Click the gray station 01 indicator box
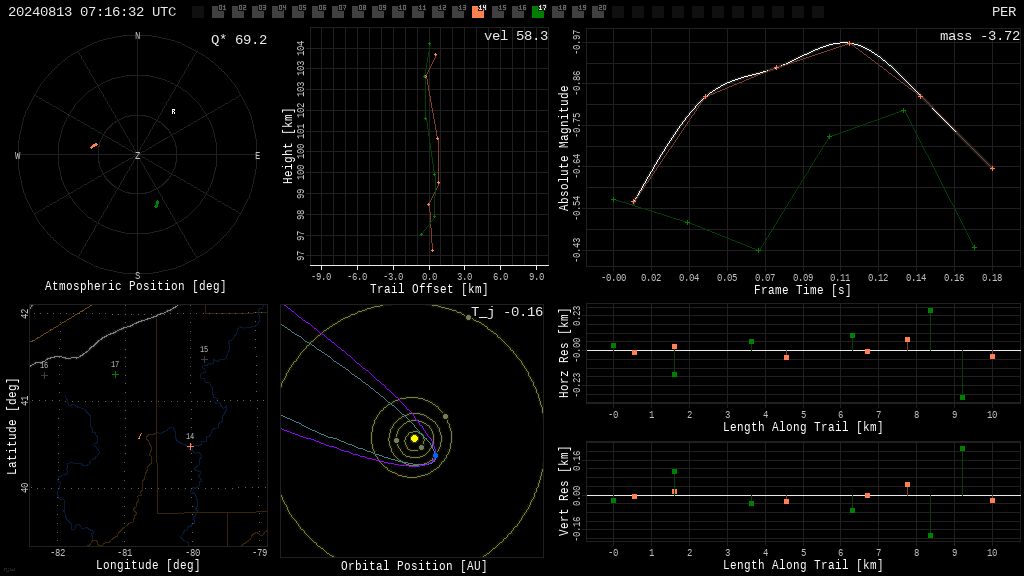Viewport: 1024px width, 576px height. [x=218, y=11]
